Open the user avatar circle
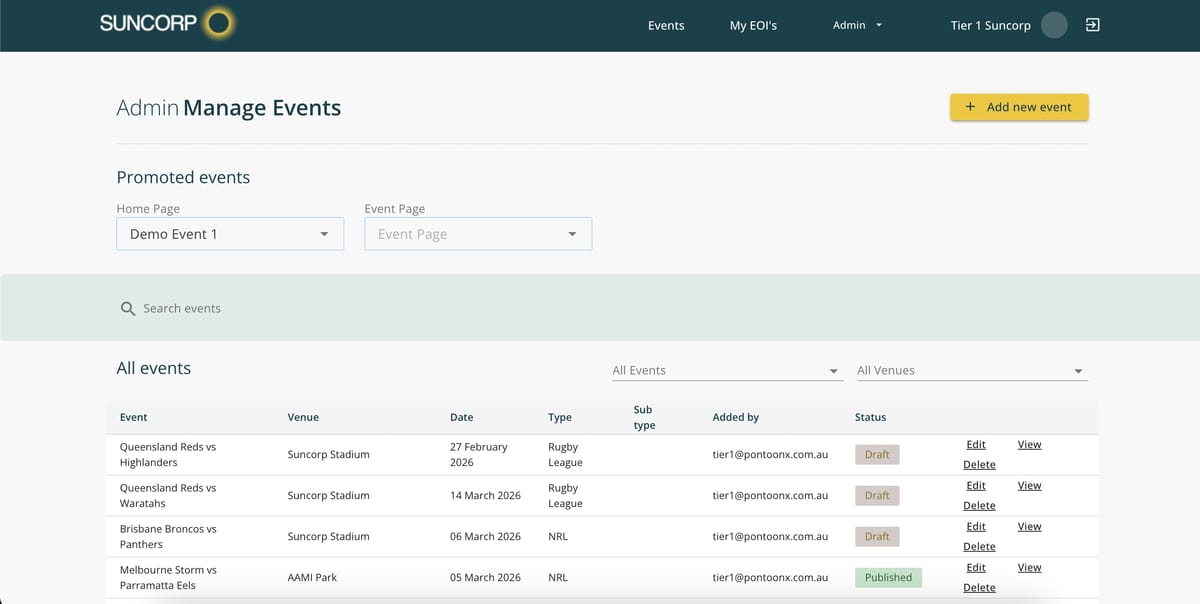The width and height of the screenshot is (1200, 604). (x=1054, y=25)
